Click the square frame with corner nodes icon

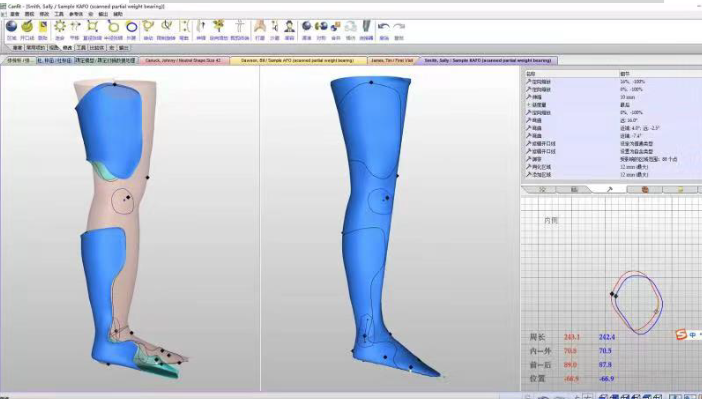(x=92, y=27)
